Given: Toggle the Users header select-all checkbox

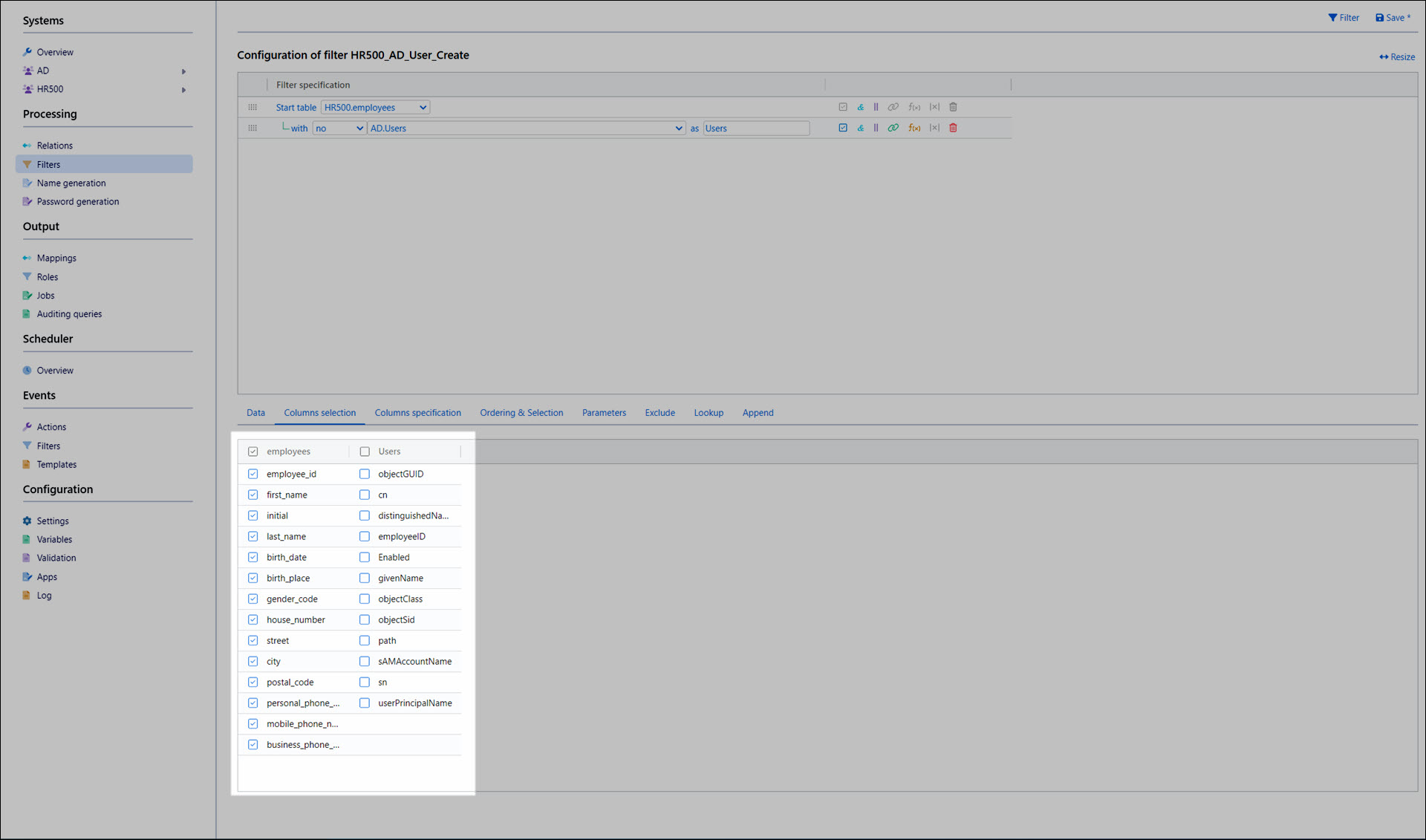Looking at the screenshot, I should [x=365, y=452].
